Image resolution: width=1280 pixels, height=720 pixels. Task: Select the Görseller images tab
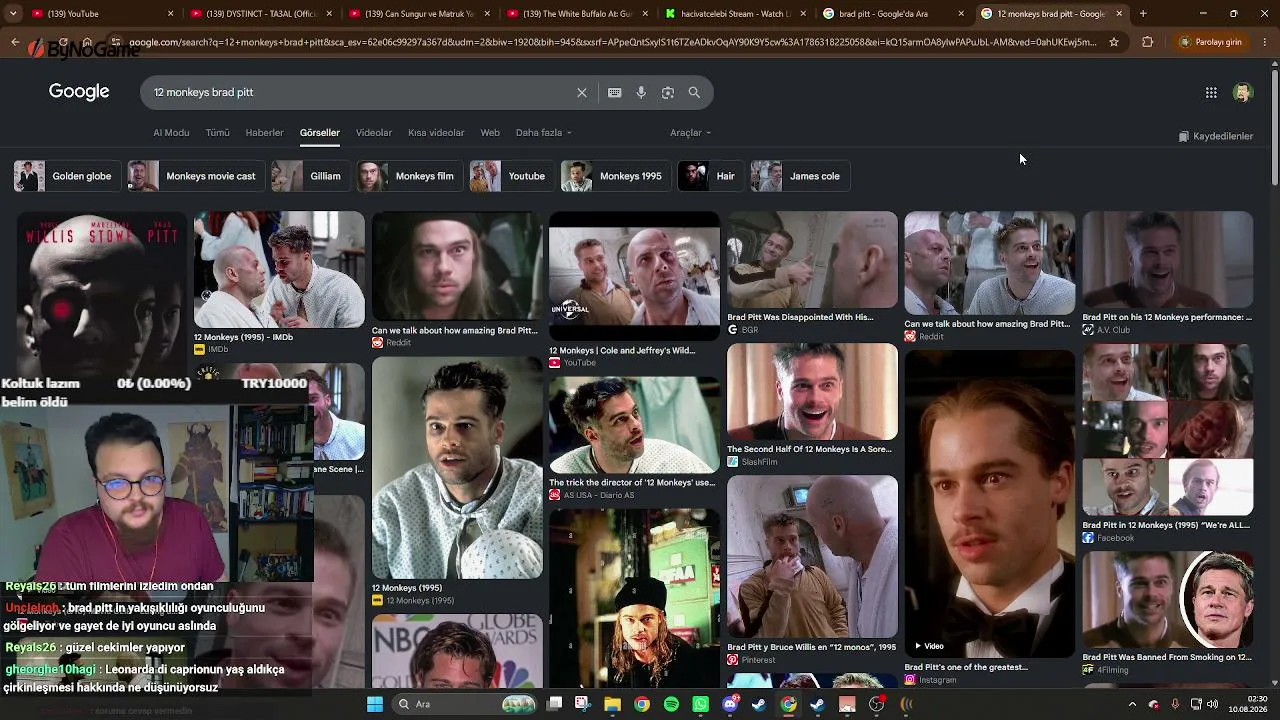tap(320, 132)
